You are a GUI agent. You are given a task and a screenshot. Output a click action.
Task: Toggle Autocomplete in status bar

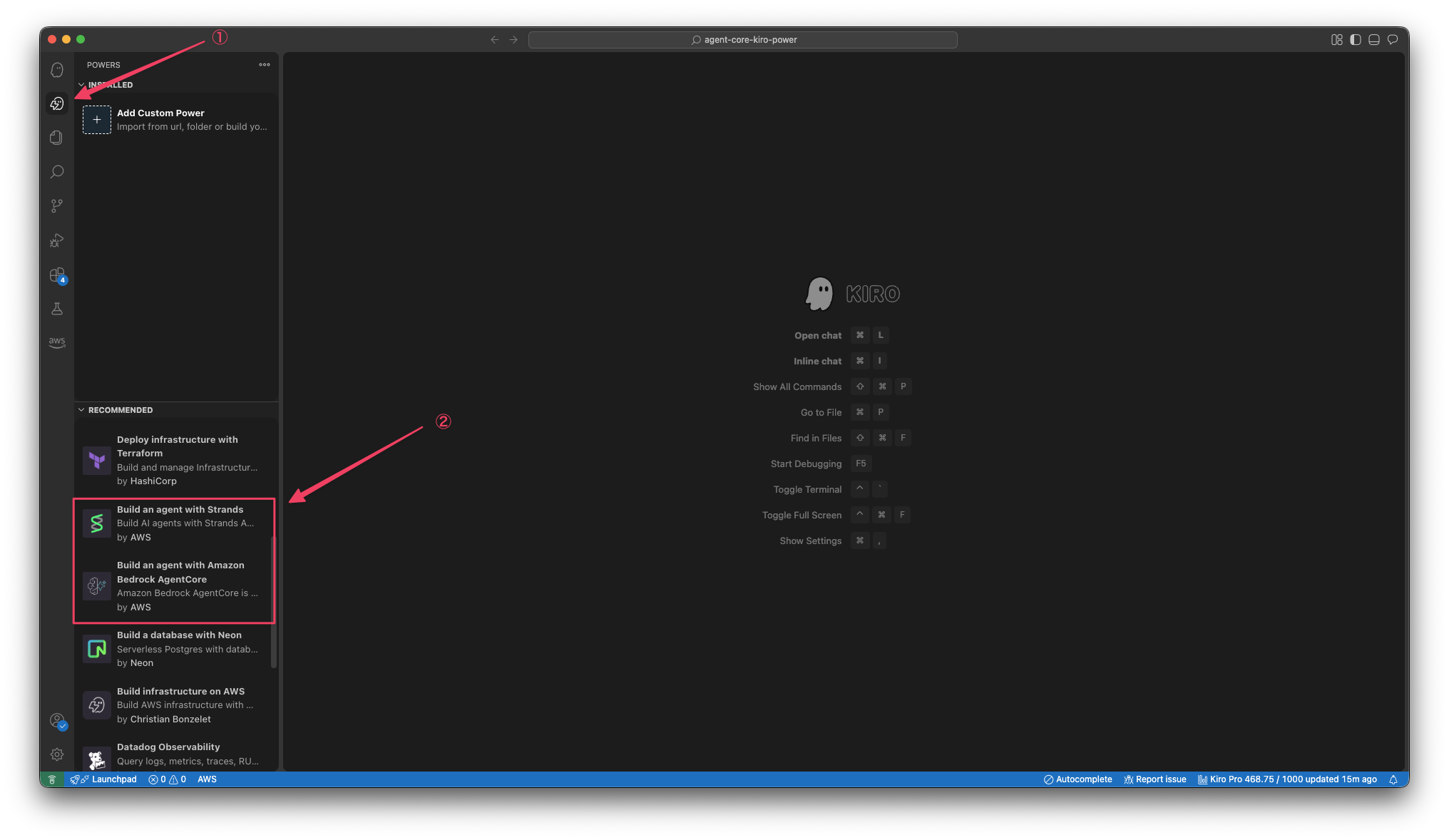[x=1077, y=779]
